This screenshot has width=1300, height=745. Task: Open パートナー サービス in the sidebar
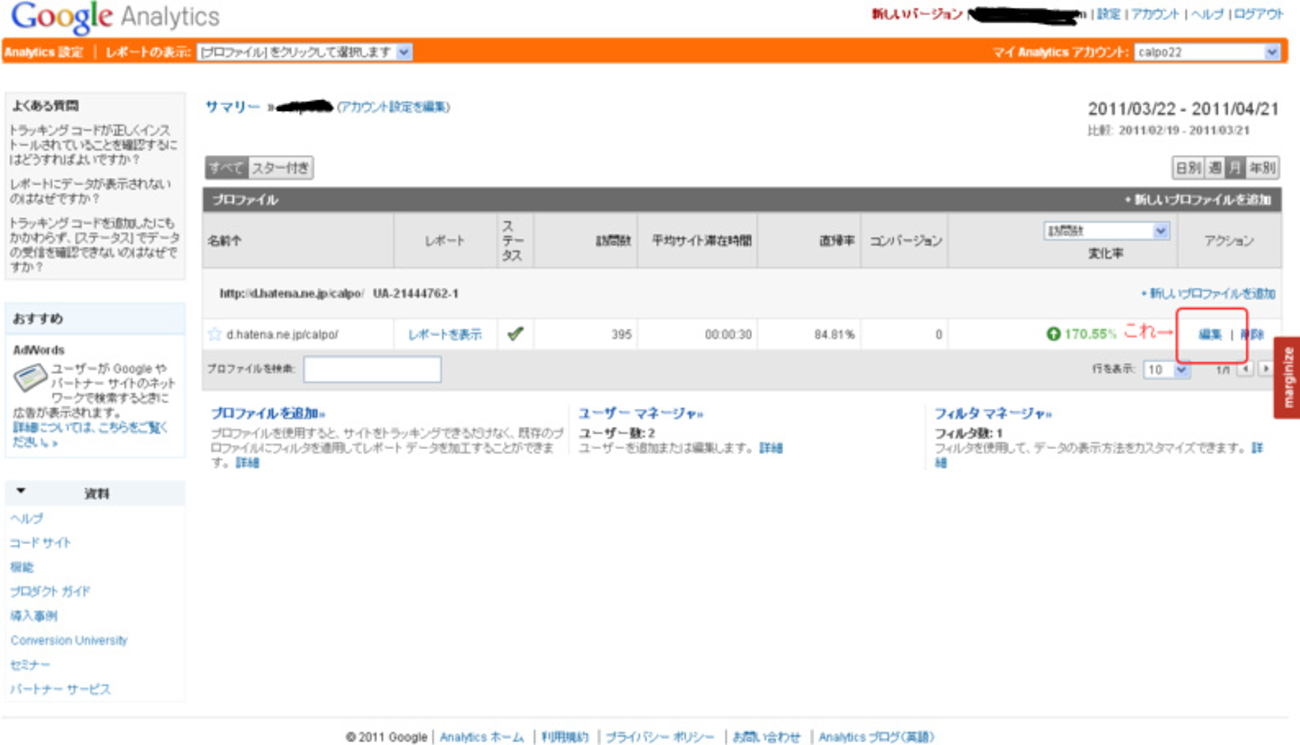click(60, 689)
